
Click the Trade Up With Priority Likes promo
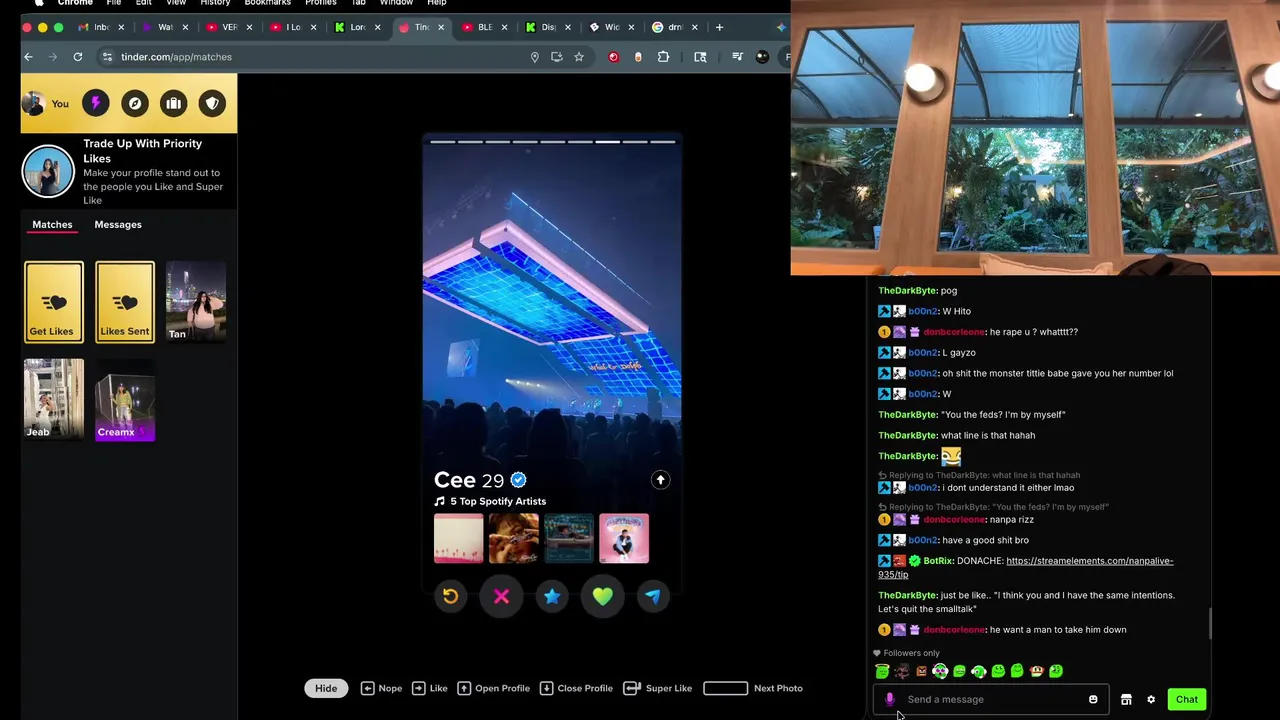point(129,171)
